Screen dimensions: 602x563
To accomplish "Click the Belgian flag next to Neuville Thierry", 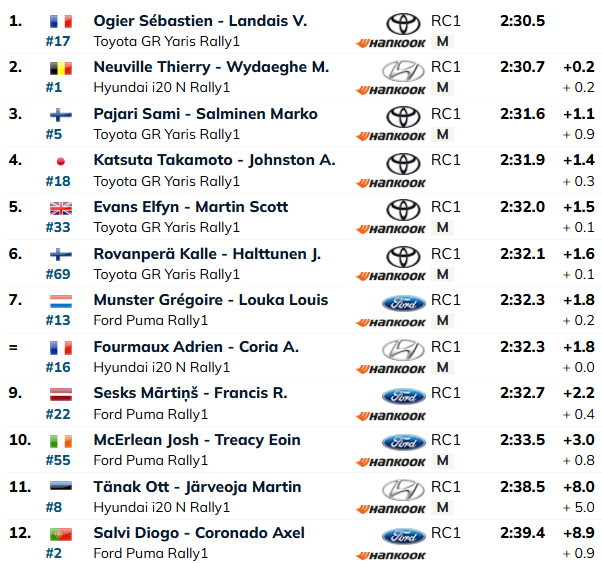I will tap(61, 68).
